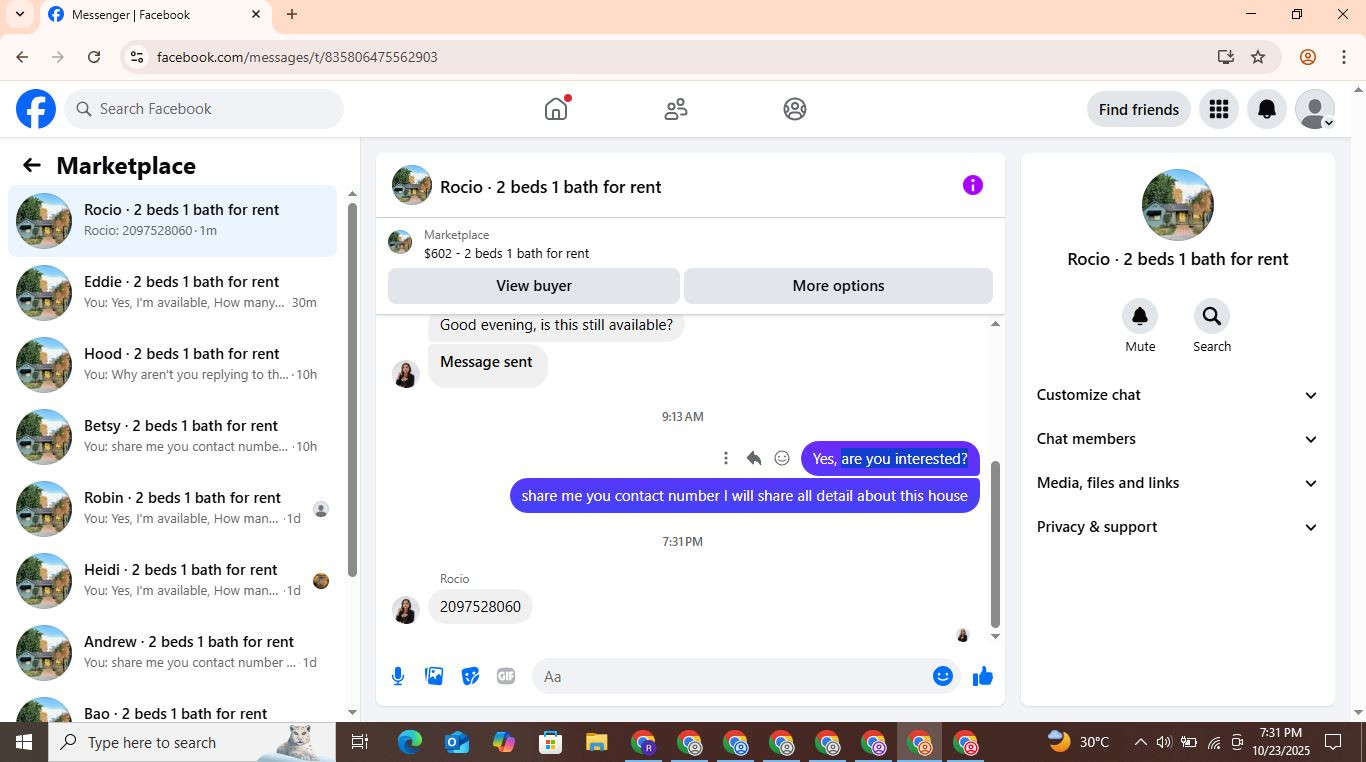
Task: Open the browser three-dot menu
Action: [x=1344, y=57]
